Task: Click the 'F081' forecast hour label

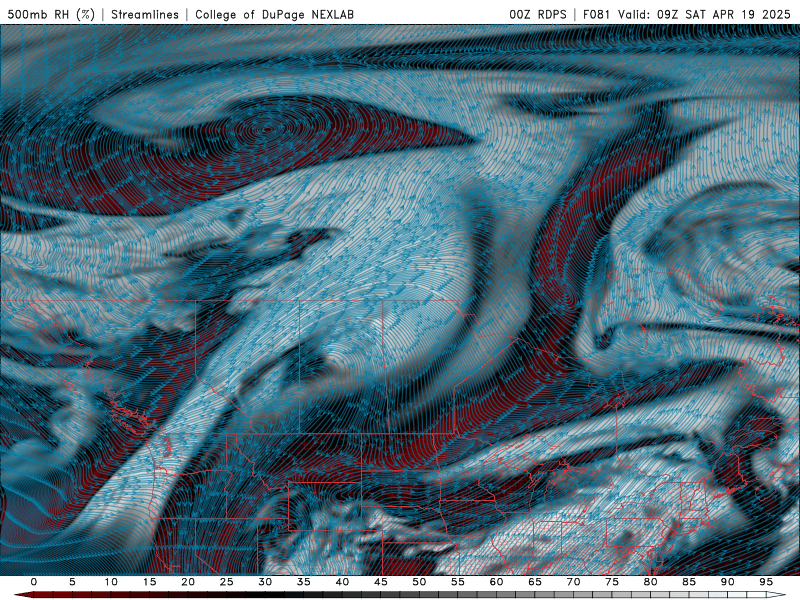Action: pos(596,14)
